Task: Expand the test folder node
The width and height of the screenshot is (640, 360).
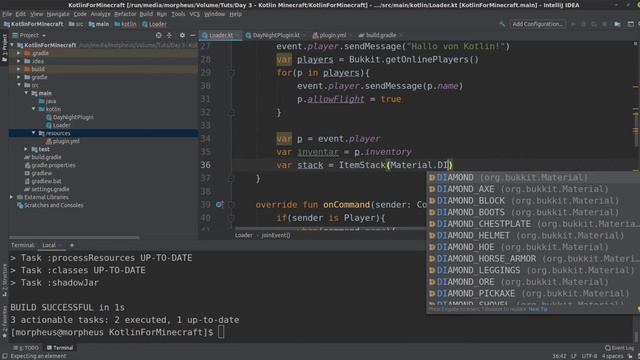Action: coord(26,149)
